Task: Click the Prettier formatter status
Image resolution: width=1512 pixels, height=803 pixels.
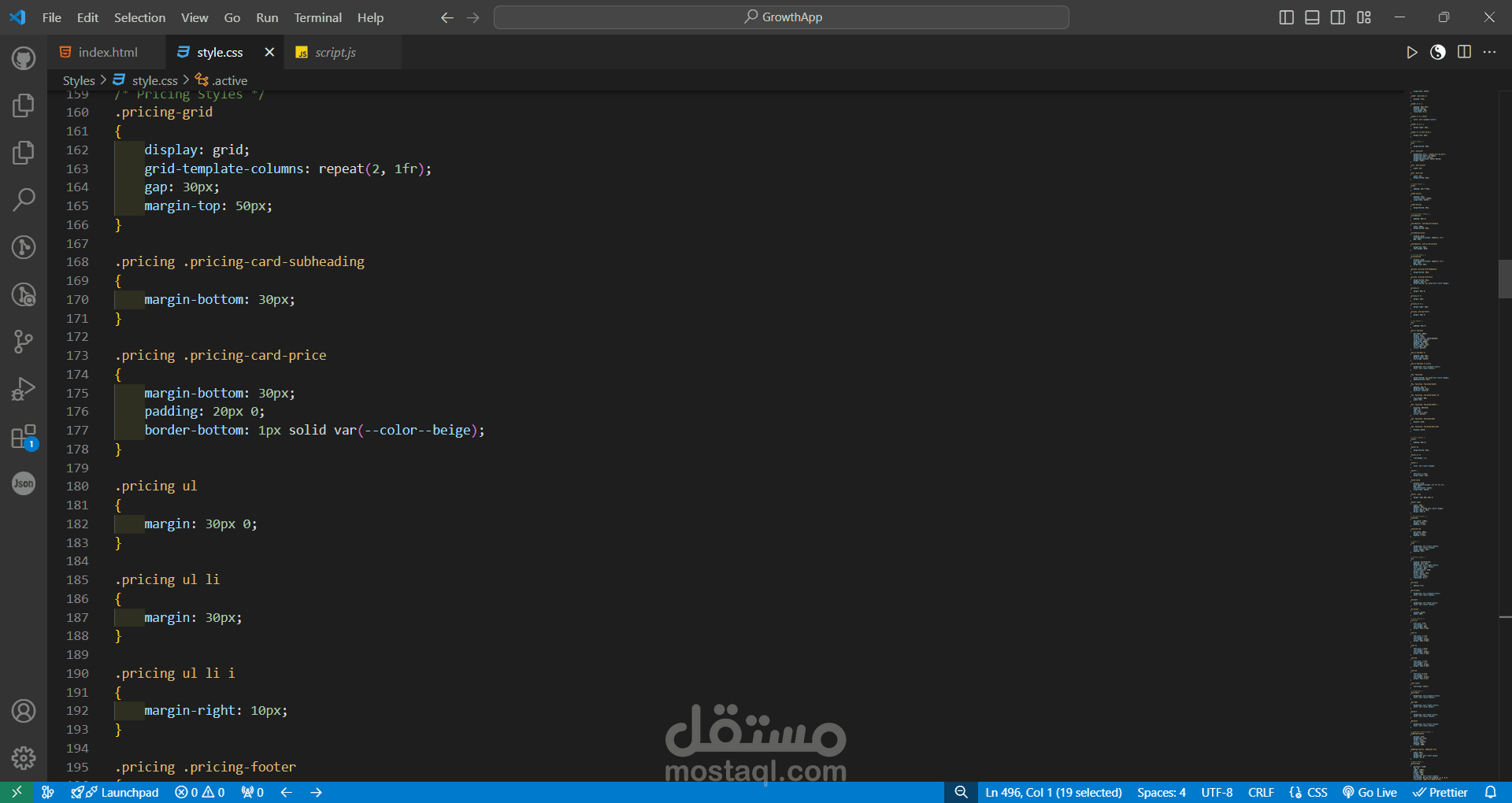Action: 1440,792
